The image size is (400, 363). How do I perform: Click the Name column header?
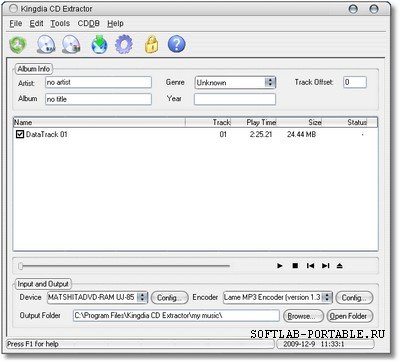(99, 122)
